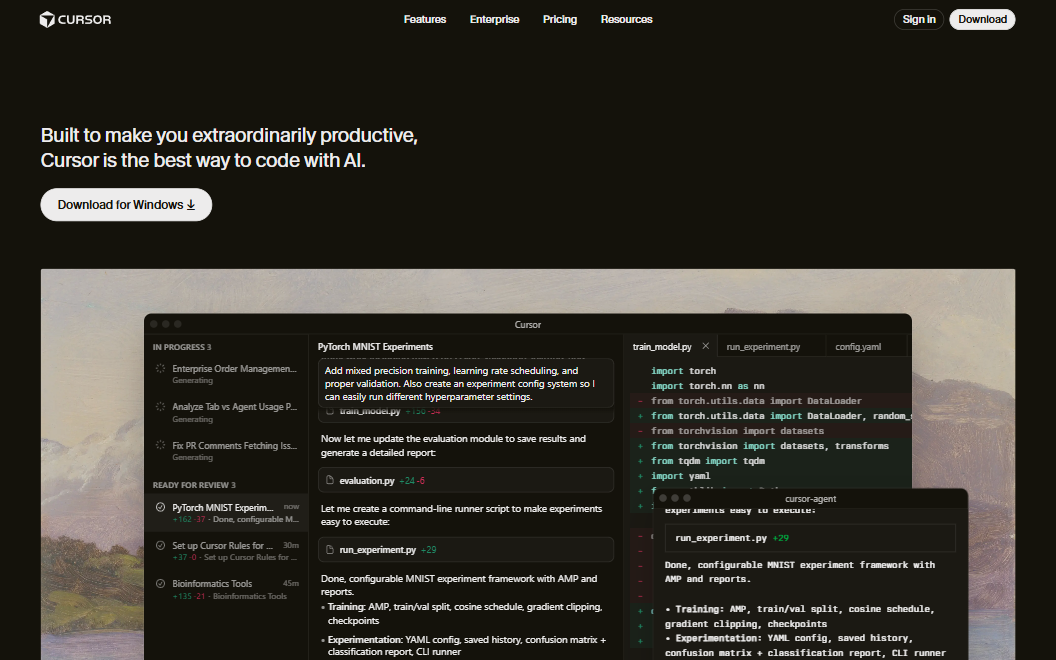
Task: Close the train_model.py tab with its X
Action: pyautogui.click(x=705, y=346)
